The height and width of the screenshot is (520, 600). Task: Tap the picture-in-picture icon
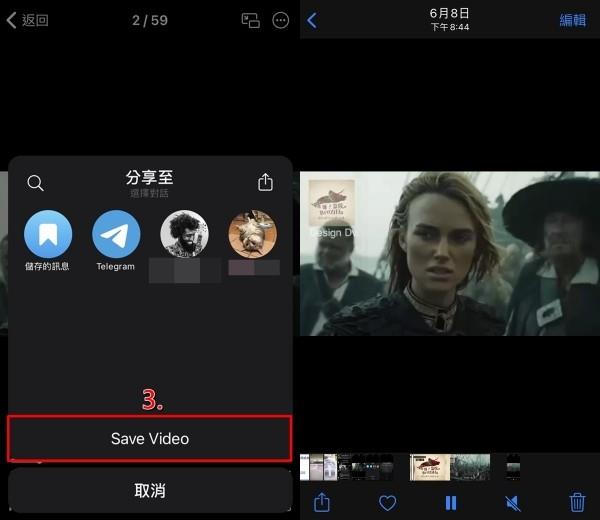pos(250,20)
